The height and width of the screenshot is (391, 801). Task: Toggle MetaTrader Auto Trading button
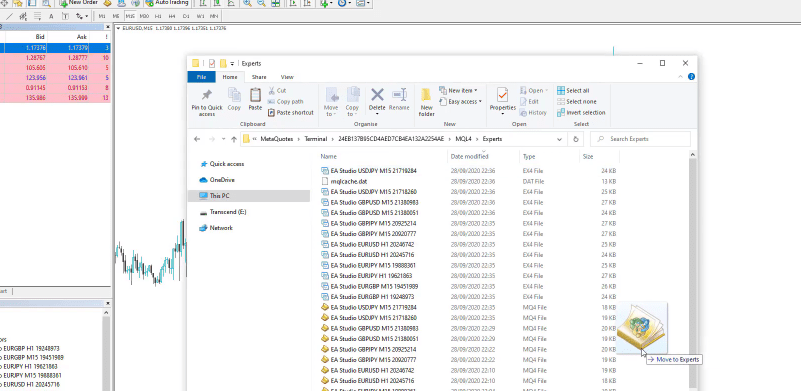(x=167, y=3)
